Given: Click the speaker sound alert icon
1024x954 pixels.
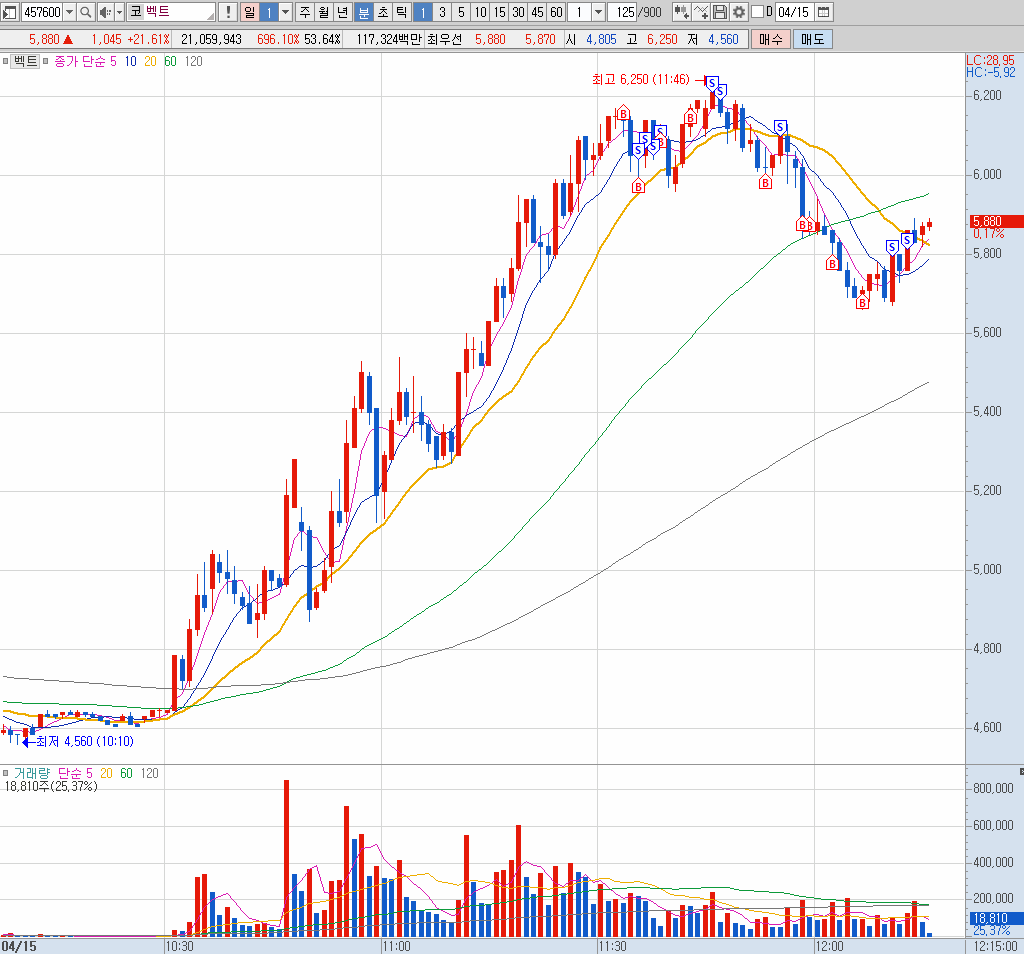Looking at the screenshot, I should pos(104,12).
